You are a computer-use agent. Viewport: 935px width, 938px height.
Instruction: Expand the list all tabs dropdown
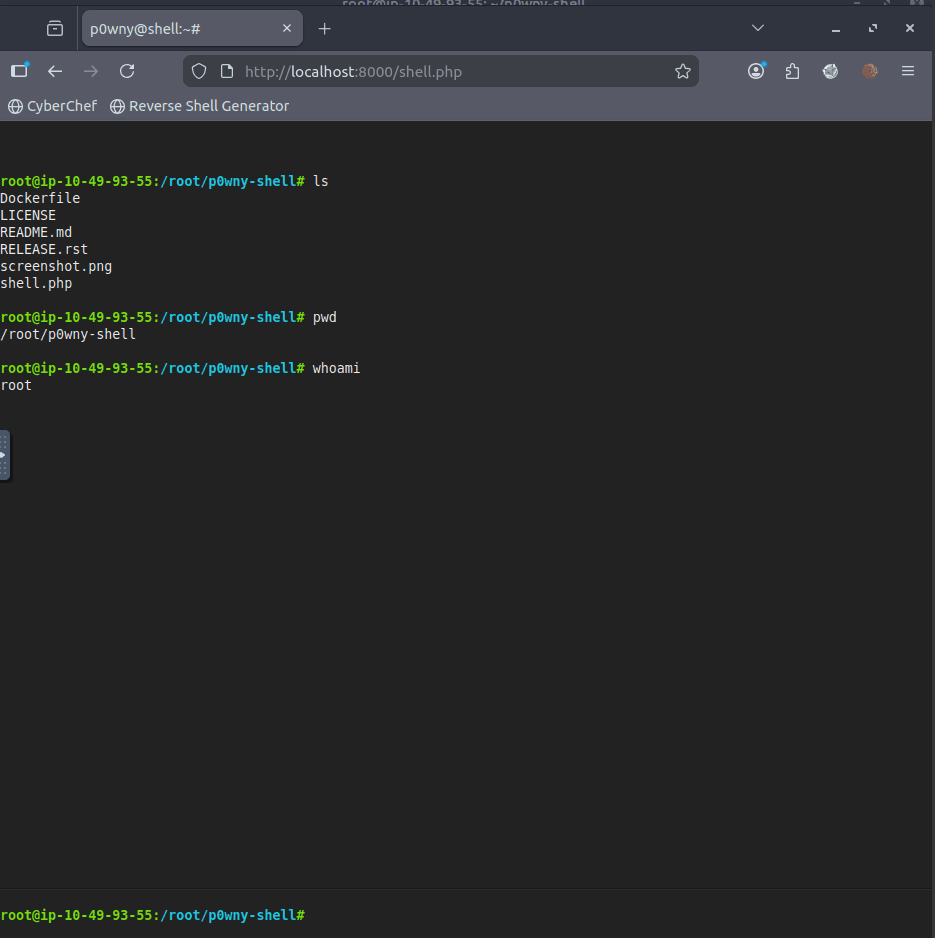(758, 29)
